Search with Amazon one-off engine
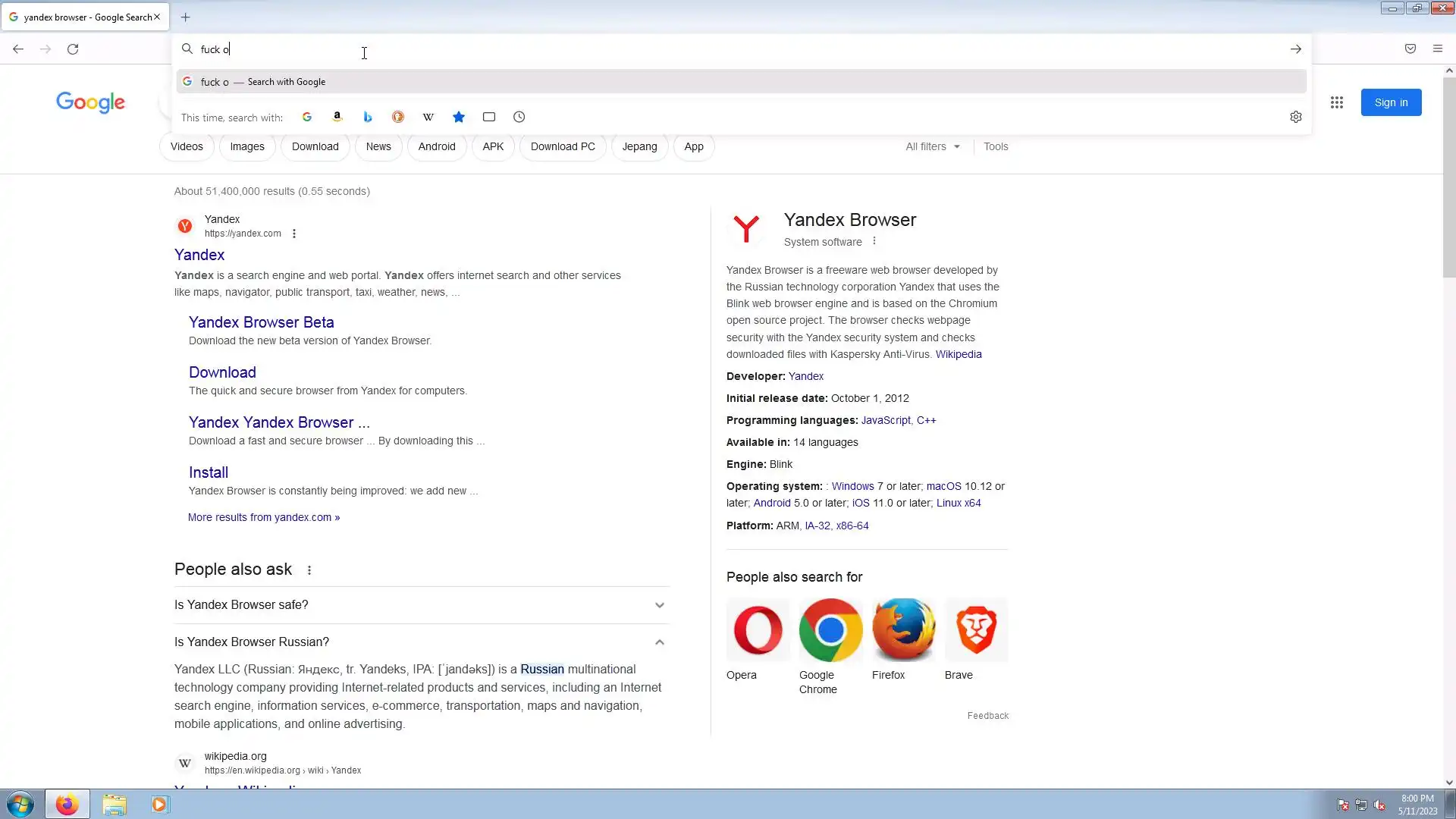1456x819 pixels. [337, 117]
